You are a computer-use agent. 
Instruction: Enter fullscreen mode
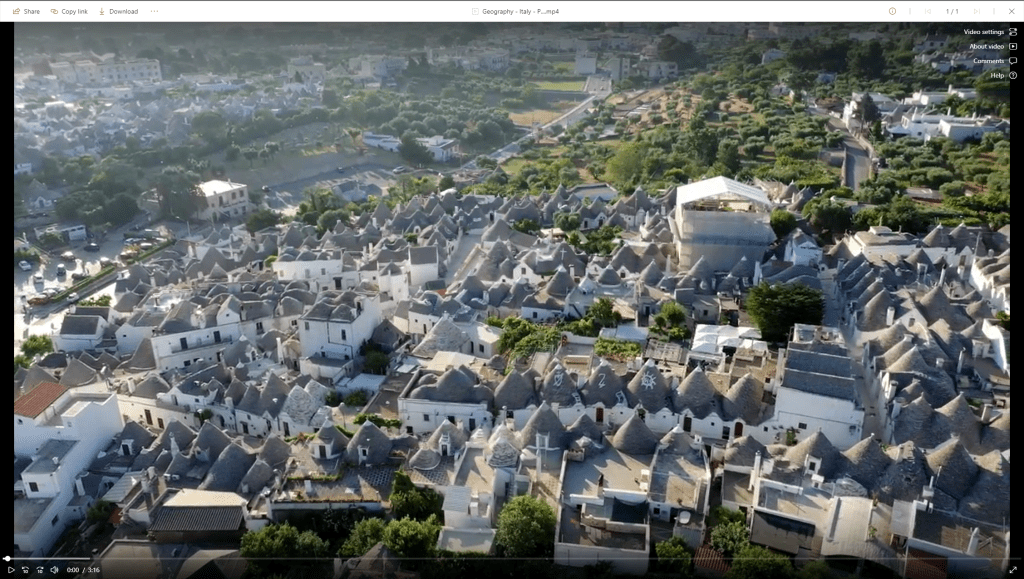click(x=1012, y=570)
